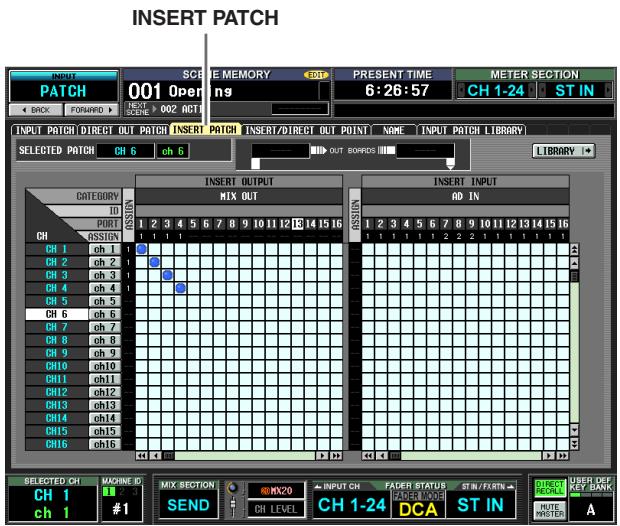Step insert output grid one left
Image resolution: width=620 pixels, height=526 pixels.
tap(155, 456)
